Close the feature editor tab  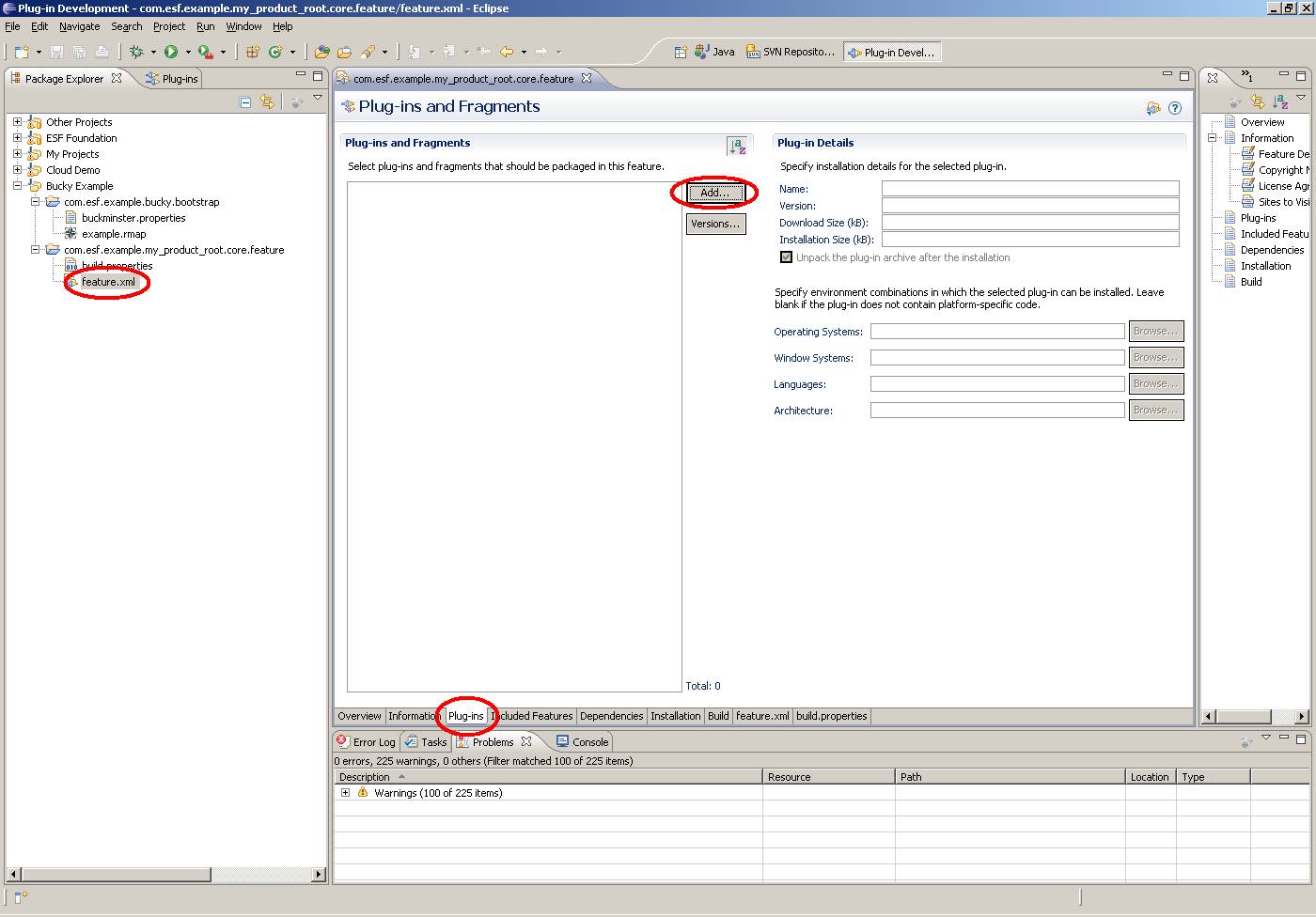click(587, 78)
